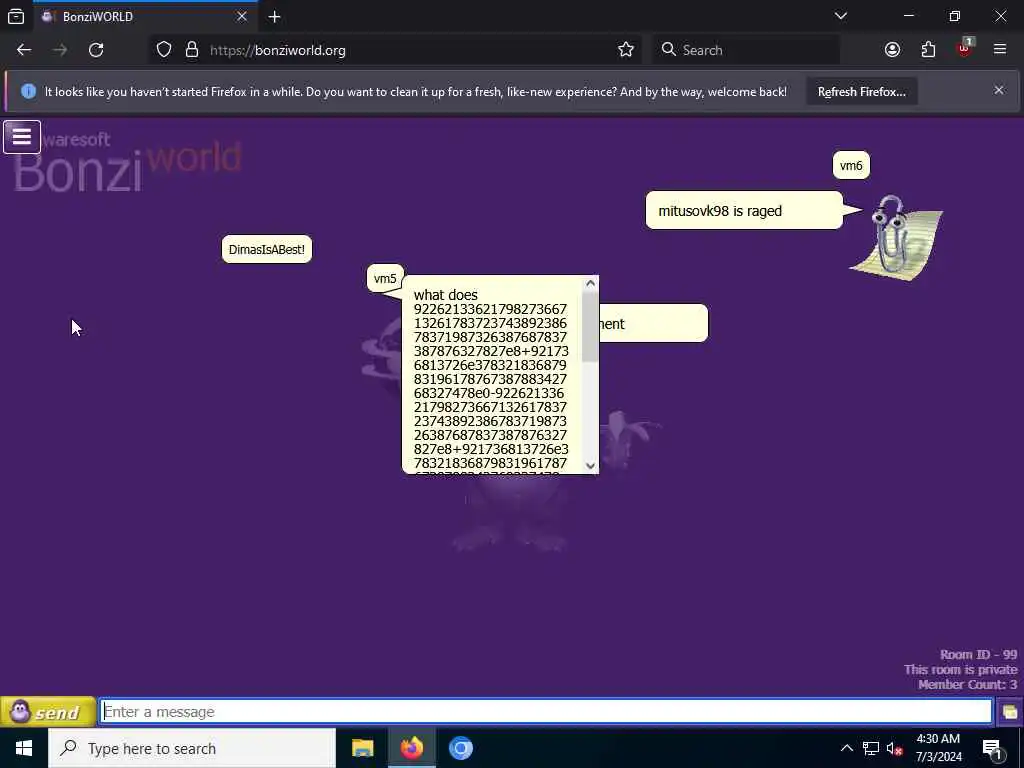
Task: Click the vm6 name tag
Action: tap(851, 165)
